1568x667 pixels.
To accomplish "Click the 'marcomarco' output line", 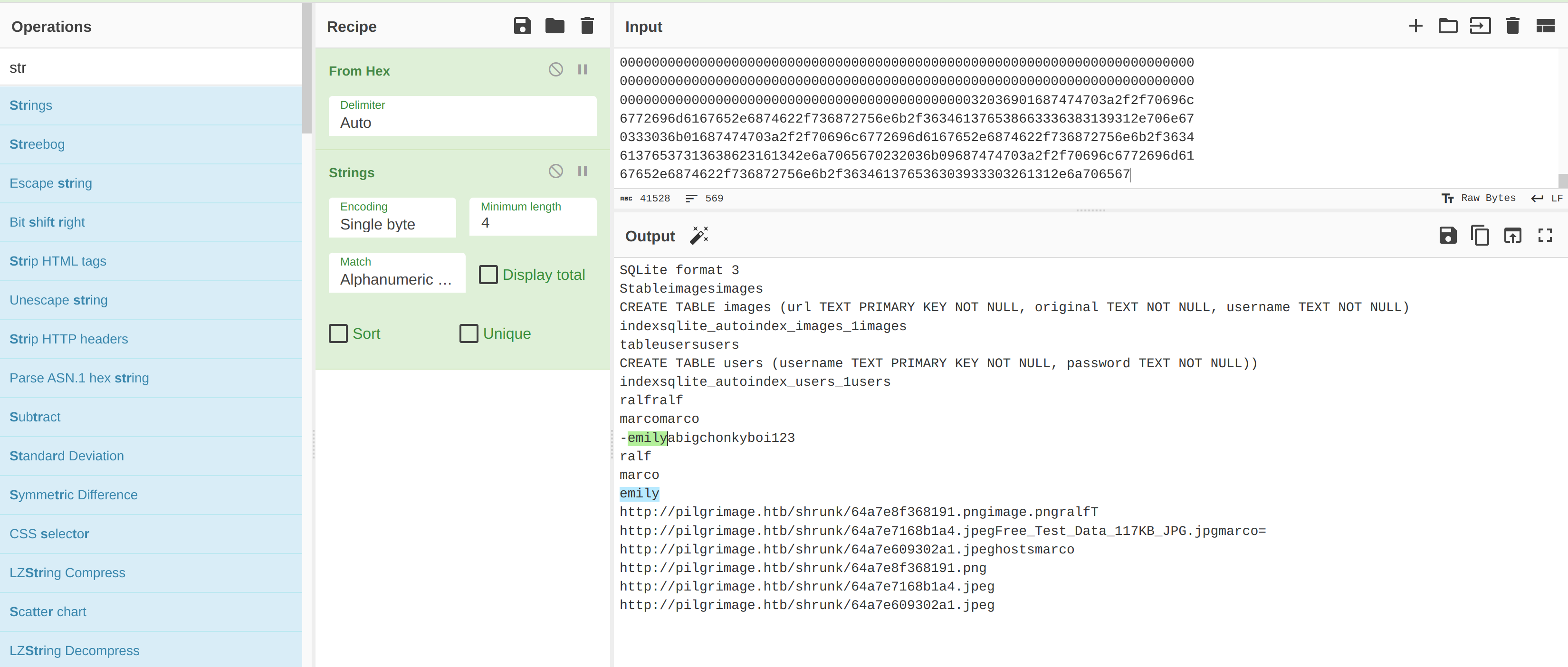I will tap(659, 419).
